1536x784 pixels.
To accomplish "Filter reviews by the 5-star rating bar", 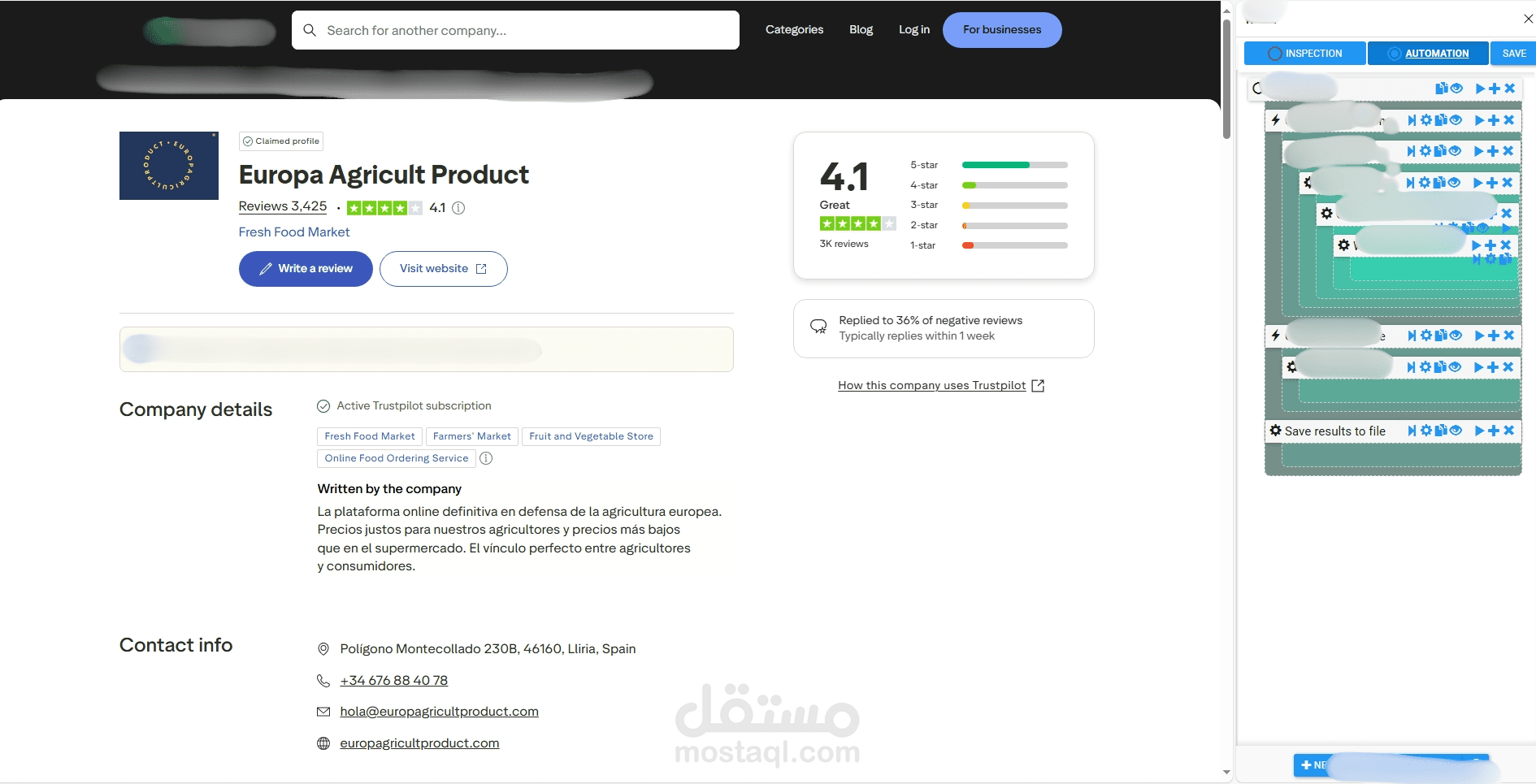I will point(1014,165).
